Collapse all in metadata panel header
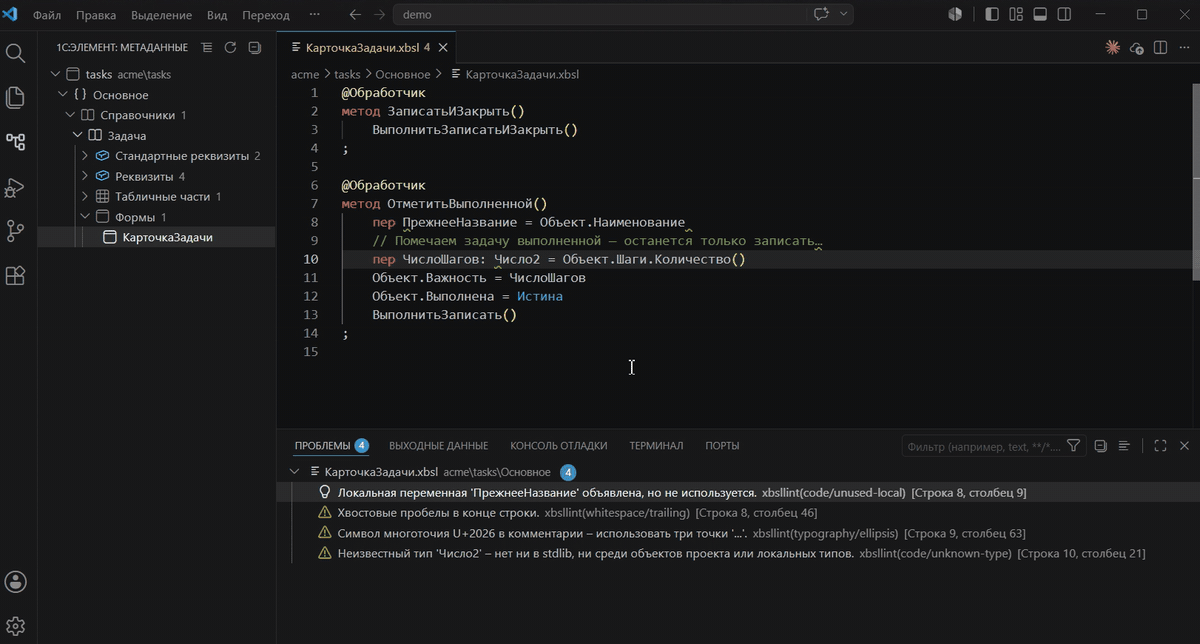Viewport: 1200px width, 644px height. click(254, 47)
